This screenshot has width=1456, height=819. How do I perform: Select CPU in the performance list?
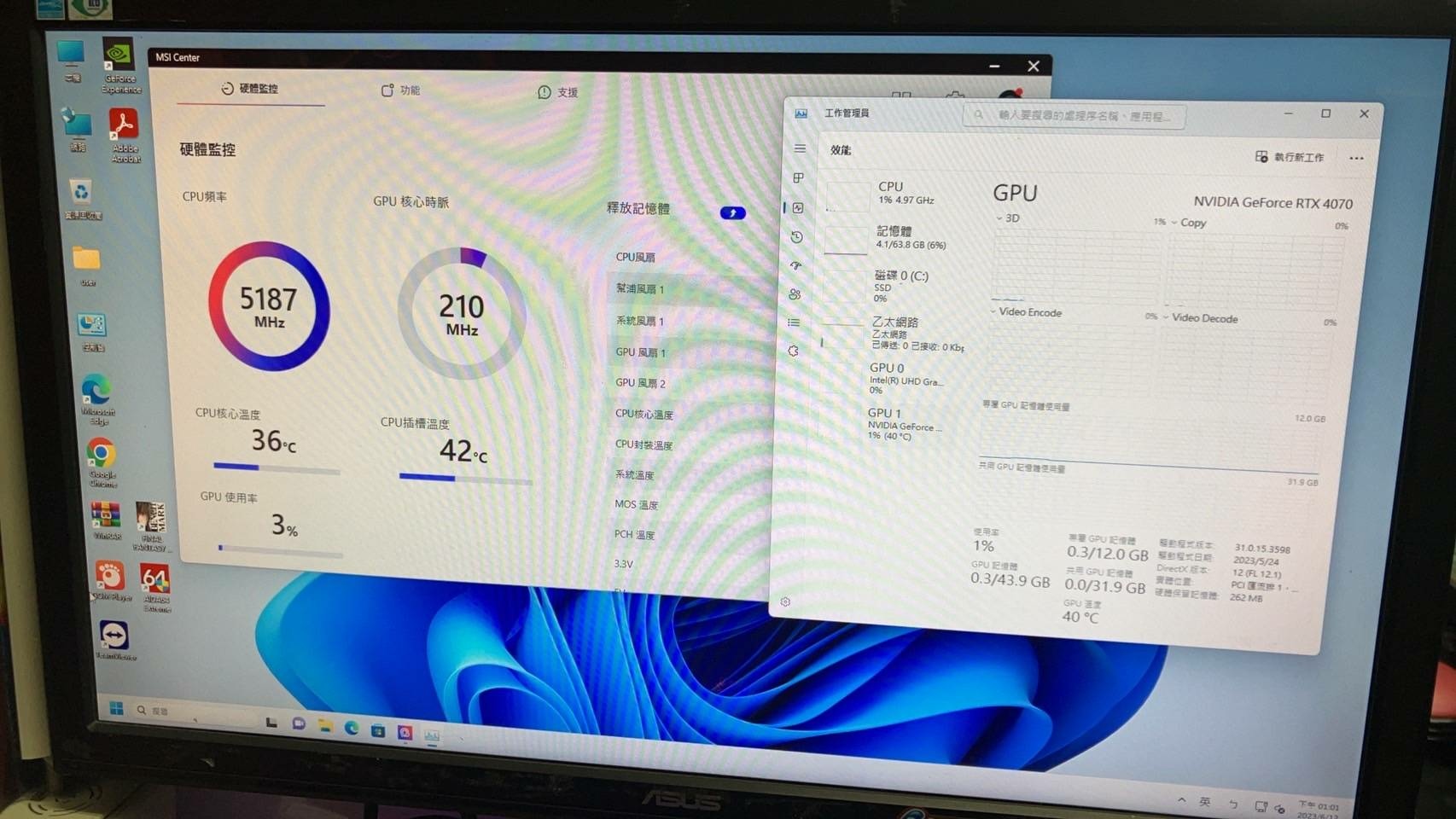891,194
